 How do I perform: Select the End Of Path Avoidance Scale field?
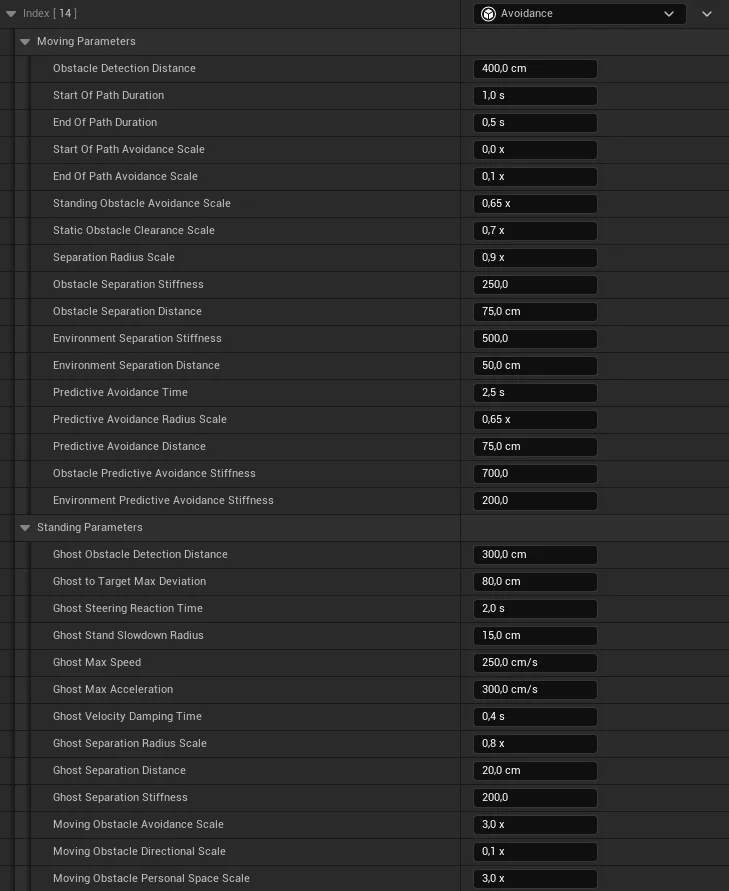tap(534, 177)
